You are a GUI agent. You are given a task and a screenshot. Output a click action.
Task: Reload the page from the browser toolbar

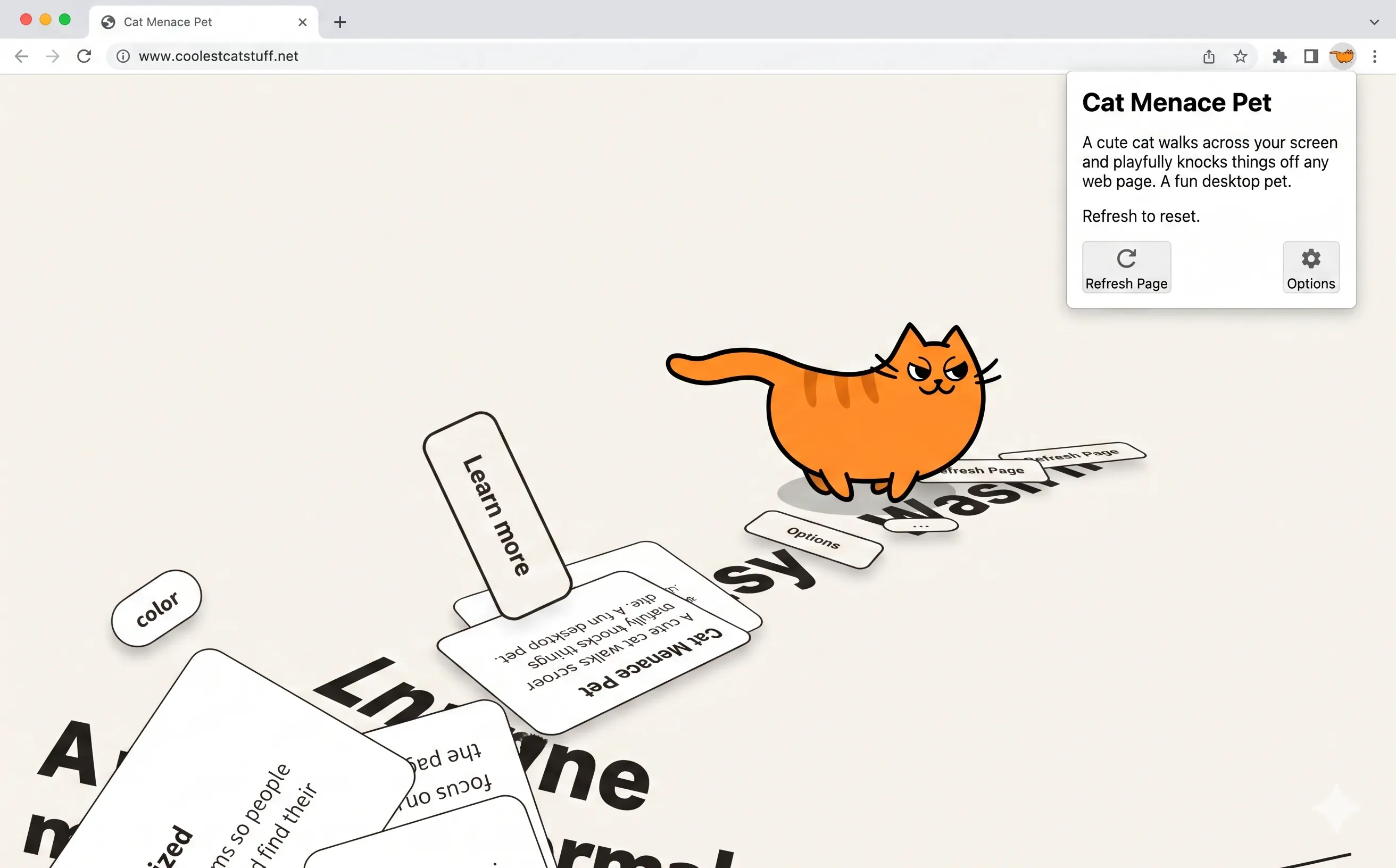click(85, 56)
